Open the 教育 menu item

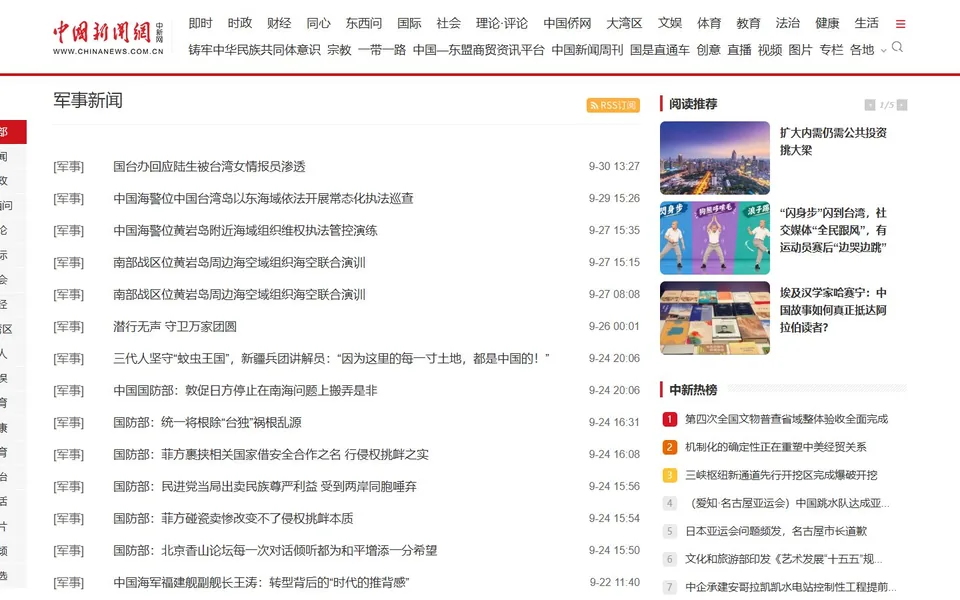(748, 23)
